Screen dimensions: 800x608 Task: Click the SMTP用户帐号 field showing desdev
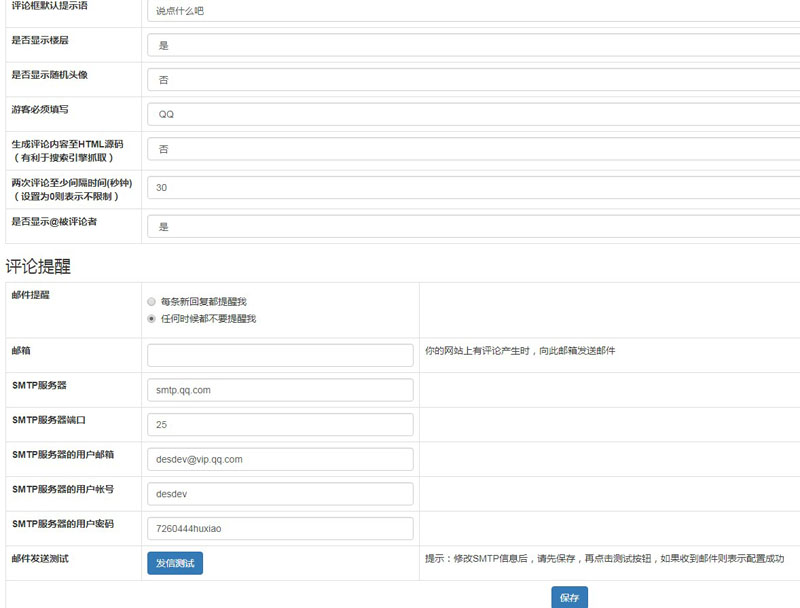point(280,494)
